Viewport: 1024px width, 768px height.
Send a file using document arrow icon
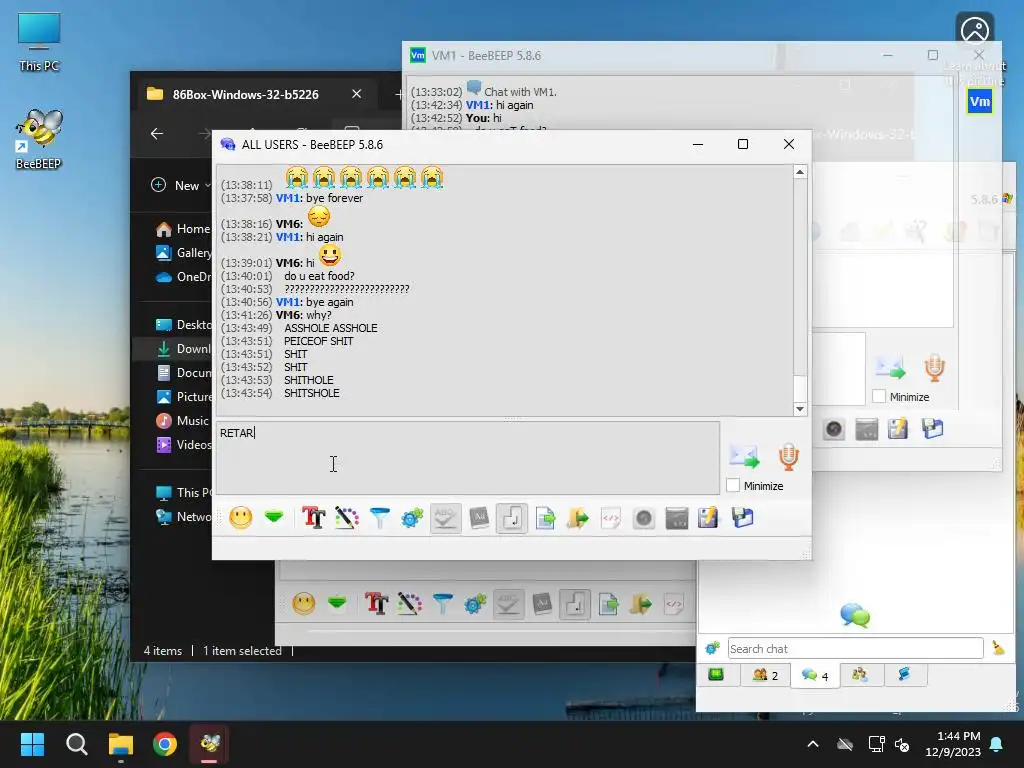point(545,519)
